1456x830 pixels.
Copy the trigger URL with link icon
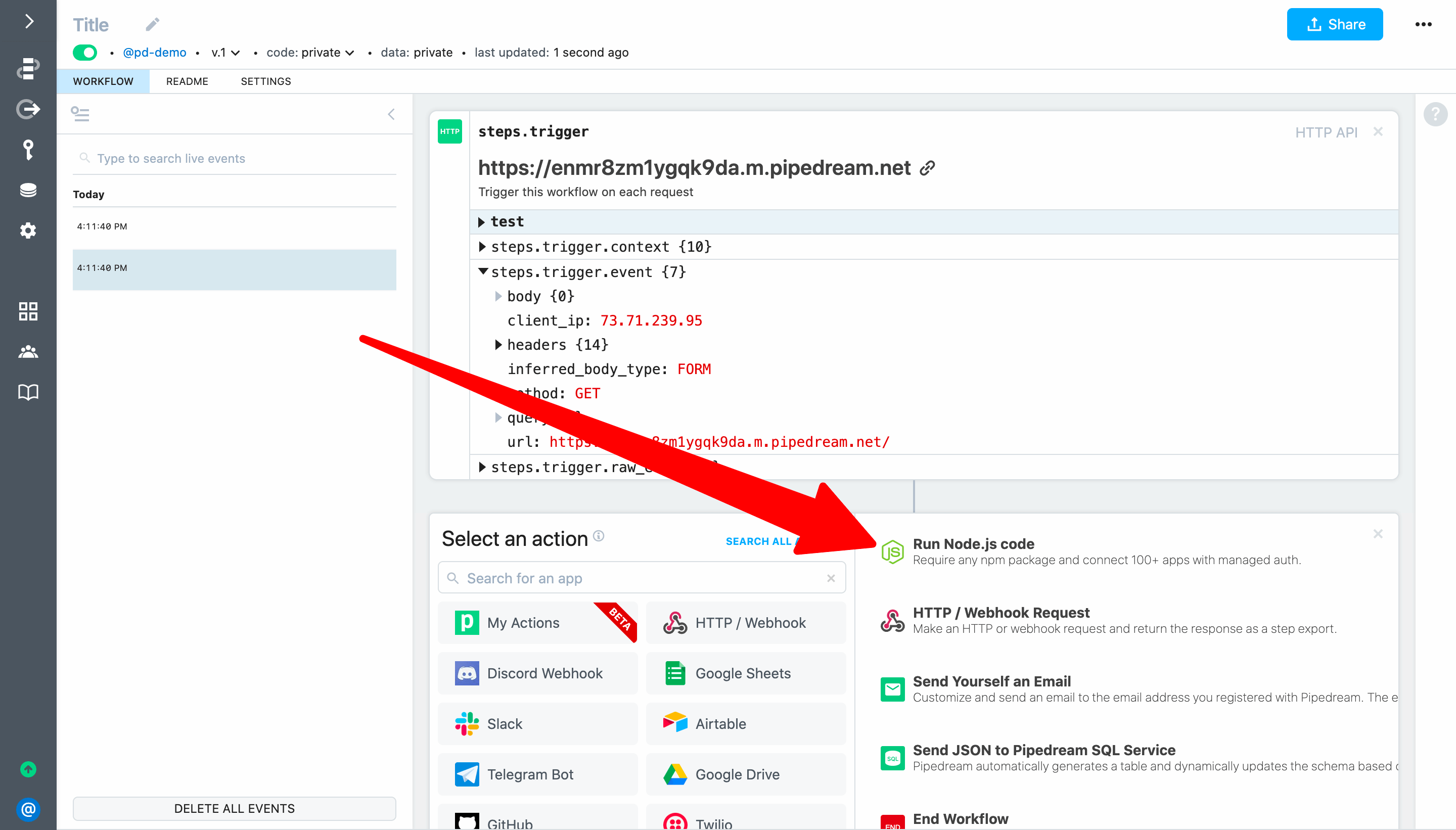tap(928, 168)
